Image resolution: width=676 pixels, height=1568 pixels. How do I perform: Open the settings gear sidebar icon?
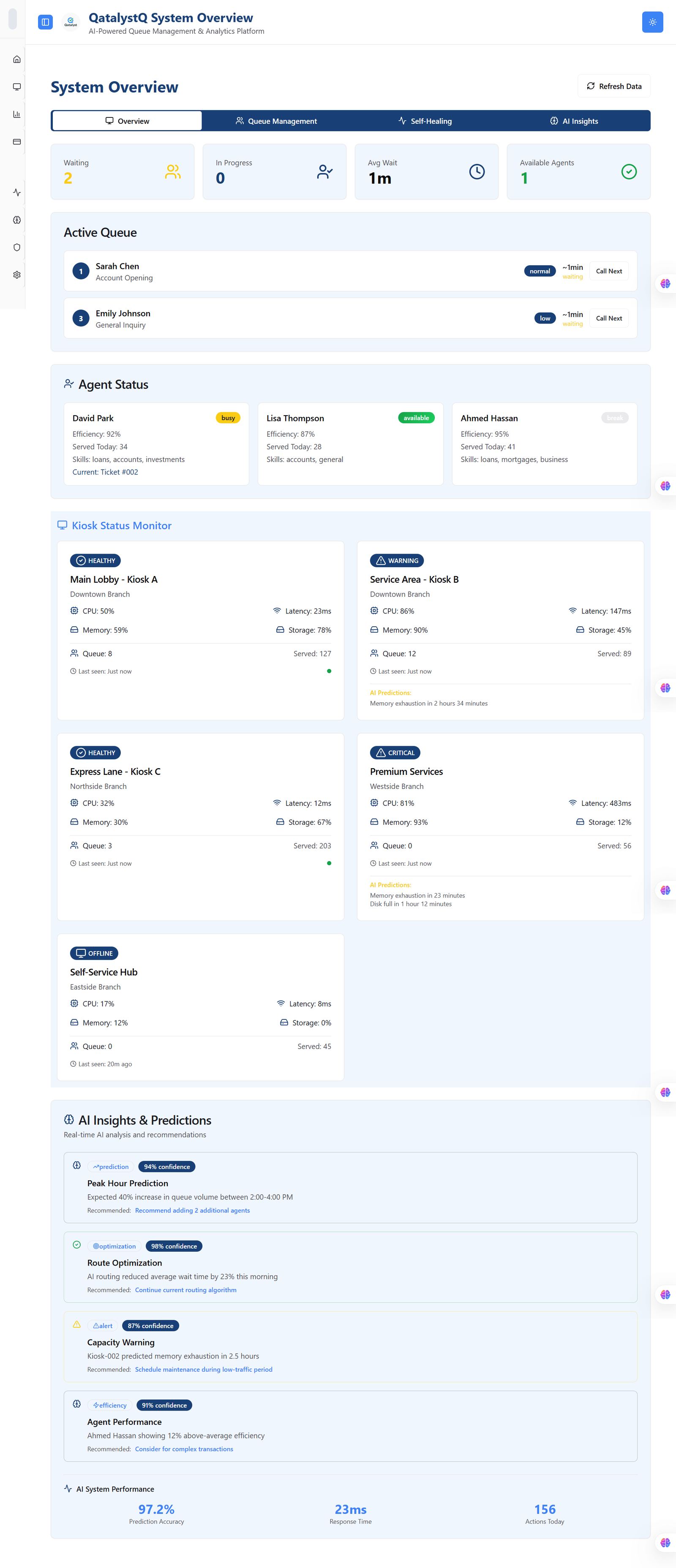click(x=17, y=274)
